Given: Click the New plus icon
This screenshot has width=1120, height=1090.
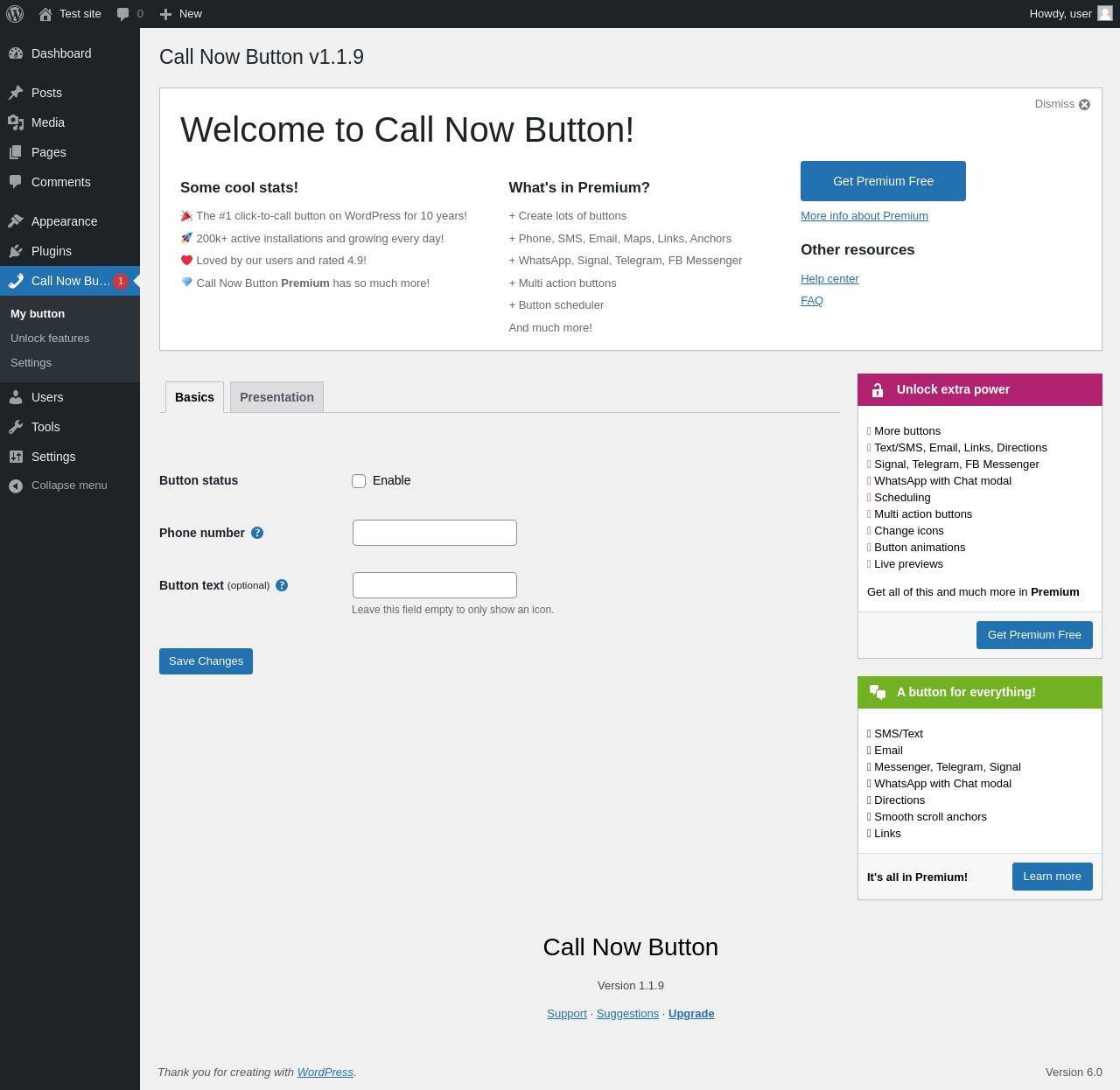Looking at the screenshot, I should click(x=165, y=14).
